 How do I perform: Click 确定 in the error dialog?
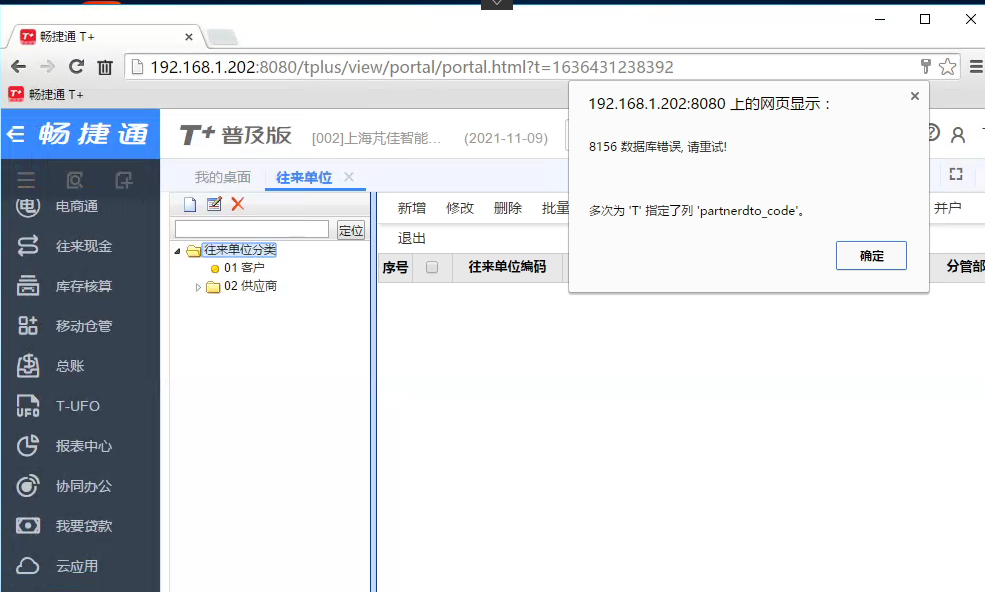tap(871, 256)
